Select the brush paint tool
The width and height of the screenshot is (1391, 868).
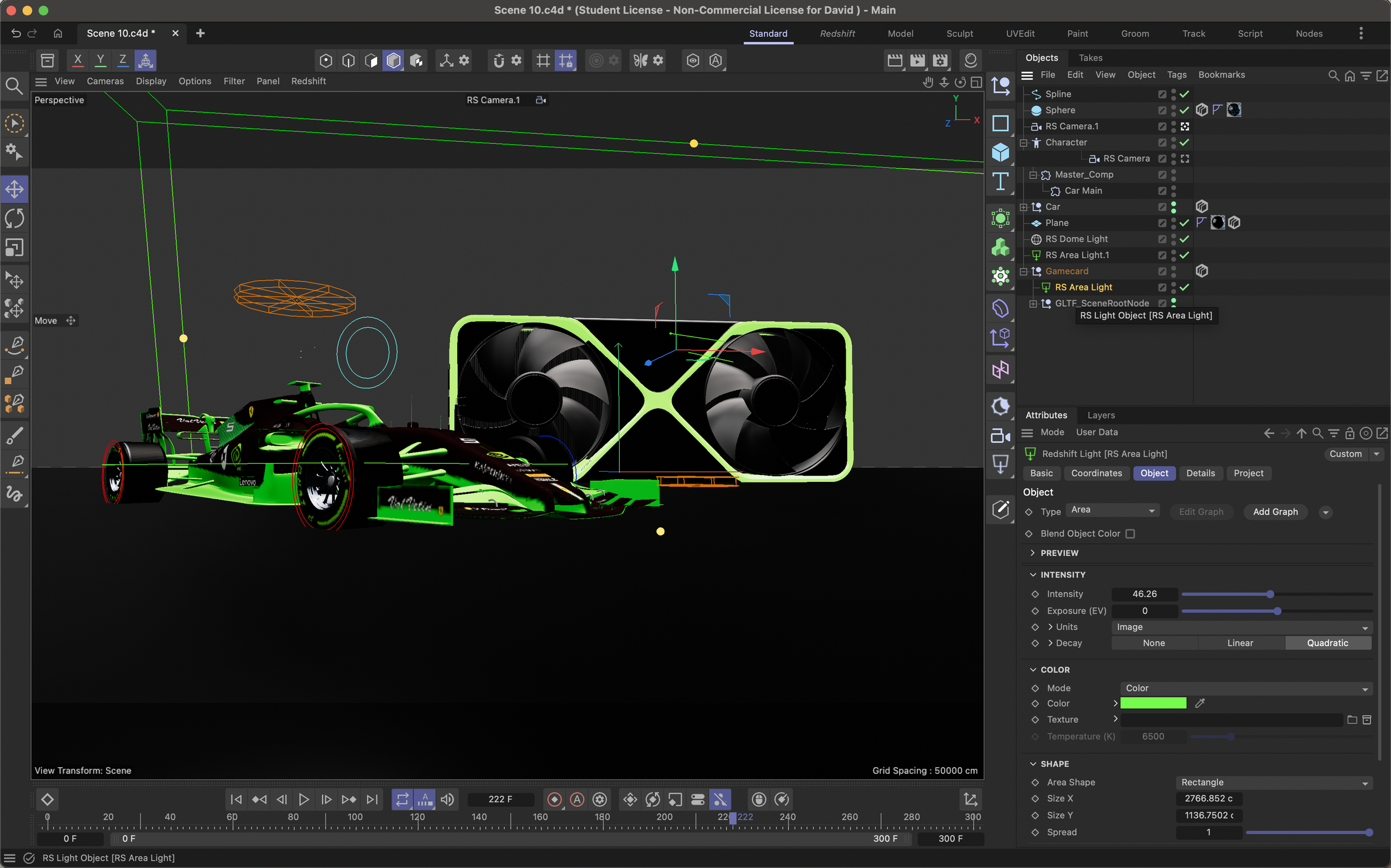(14, 435)
